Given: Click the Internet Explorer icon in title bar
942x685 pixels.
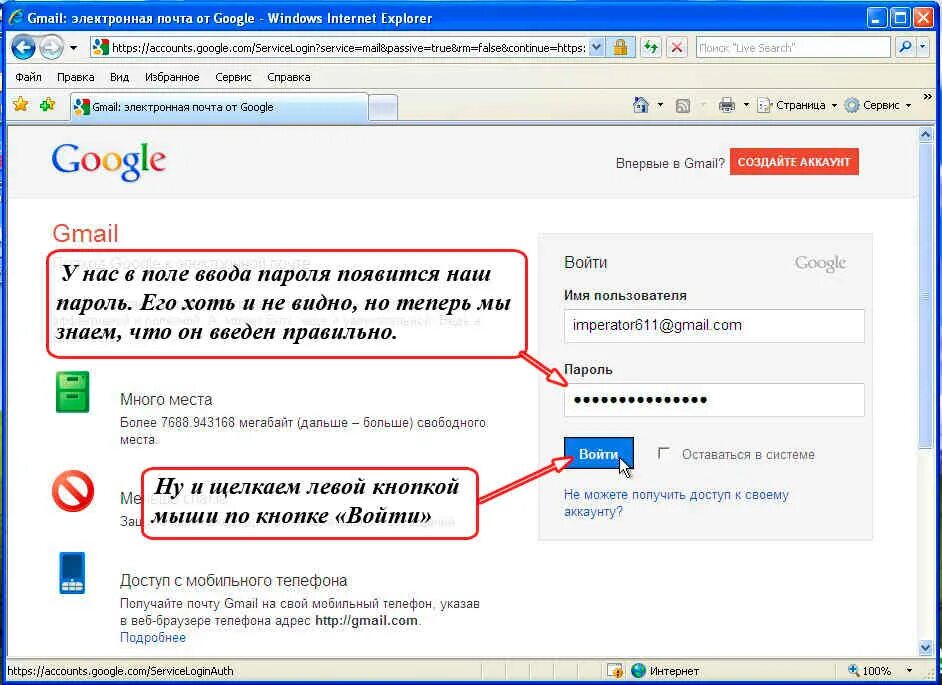Looking at the screenshot, I should click(15, 17).
